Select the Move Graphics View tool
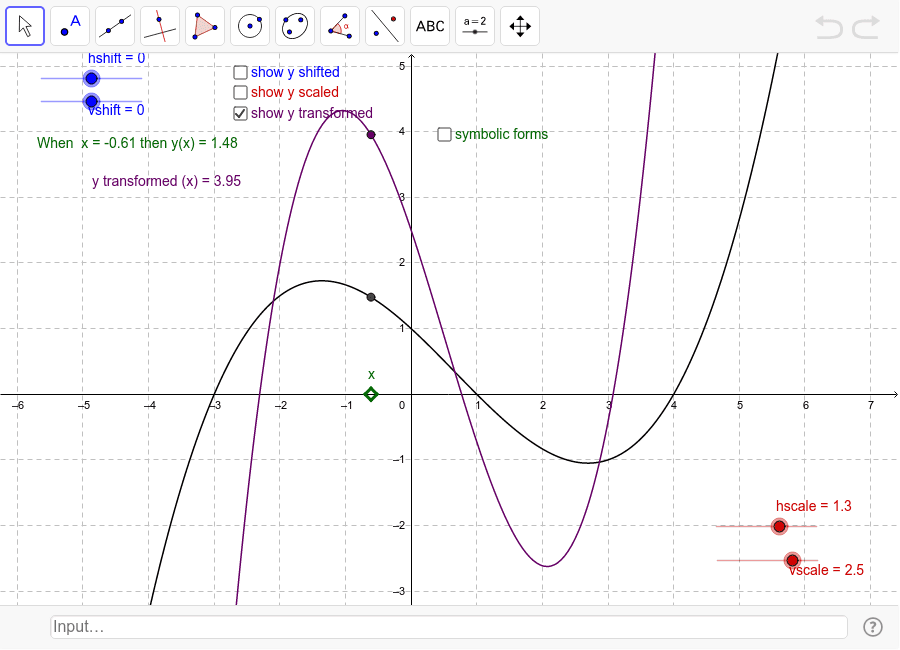900x650 pixels. [x=520, y=26]
